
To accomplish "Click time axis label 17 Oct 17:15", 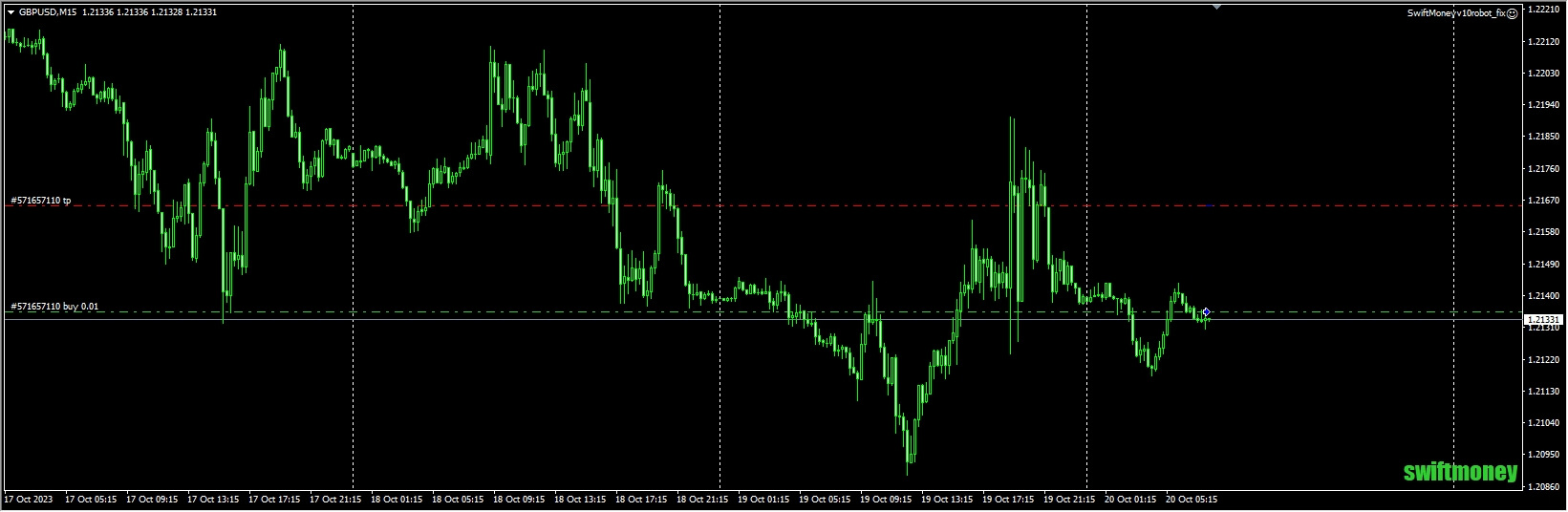I will (x=275, y=500).
